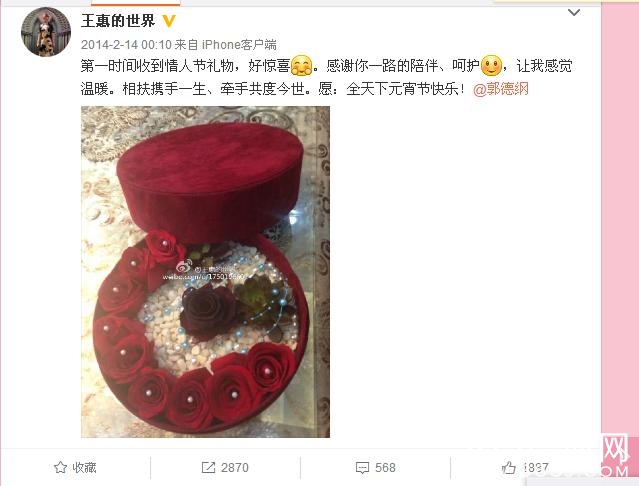Image resolution: width=639 pixels, height=486 pixels.
Task: Click the hugging emoji in the post
Action: click(x=302, y=66)
